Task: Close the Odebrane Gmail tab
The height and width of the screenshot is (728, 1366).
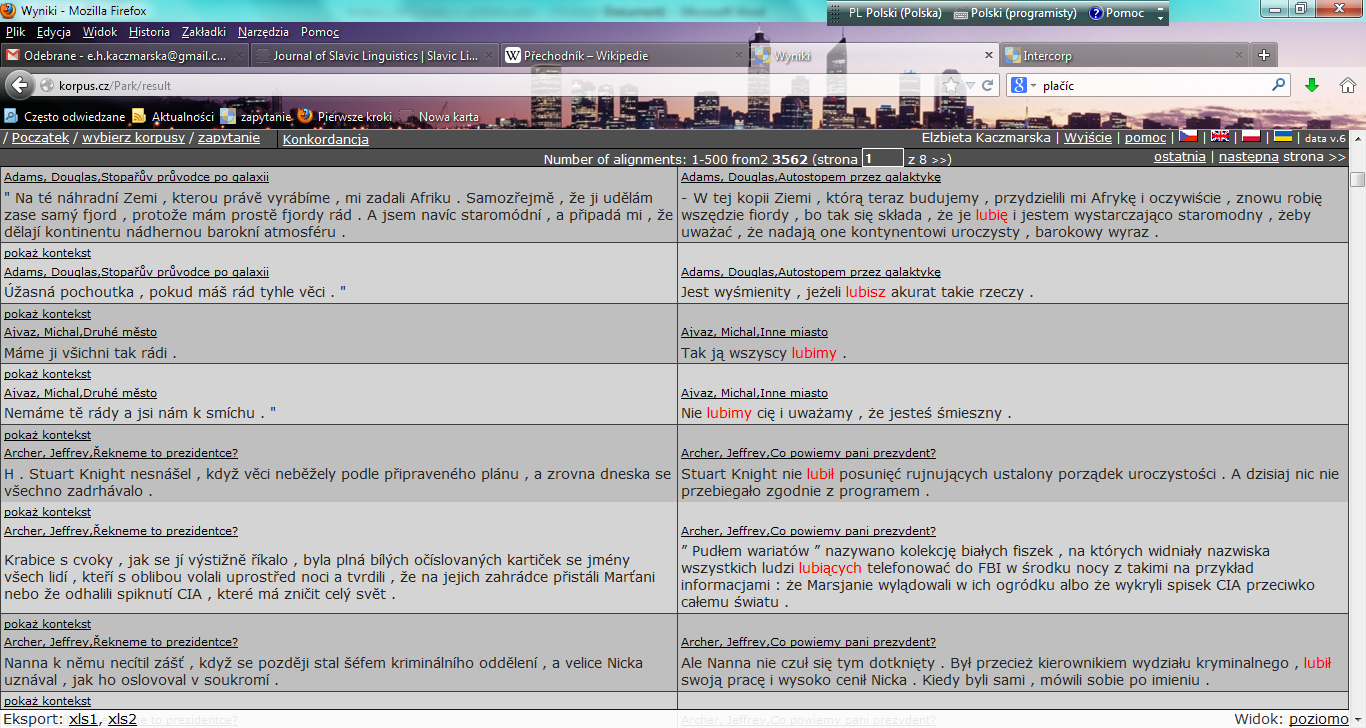Action: pos(239,55)
